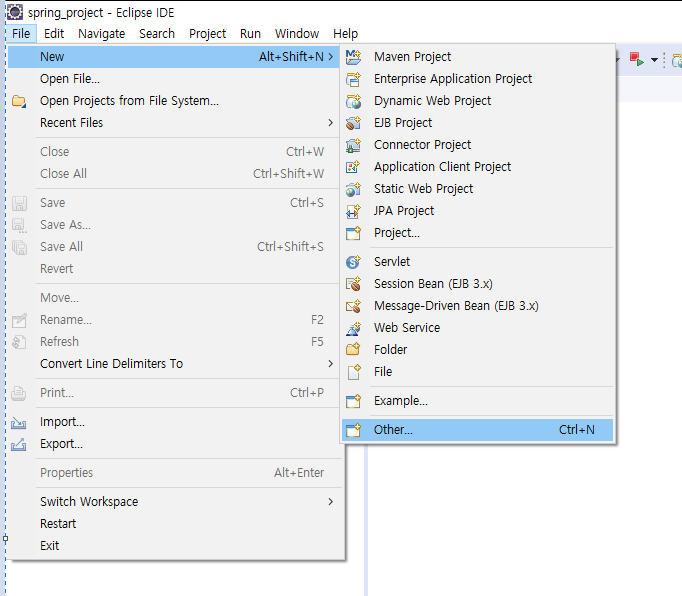The height and width of the screenshot is (596, 682).
Task: Select Dynamic Web Project entry
Action: tap(478, 101)
